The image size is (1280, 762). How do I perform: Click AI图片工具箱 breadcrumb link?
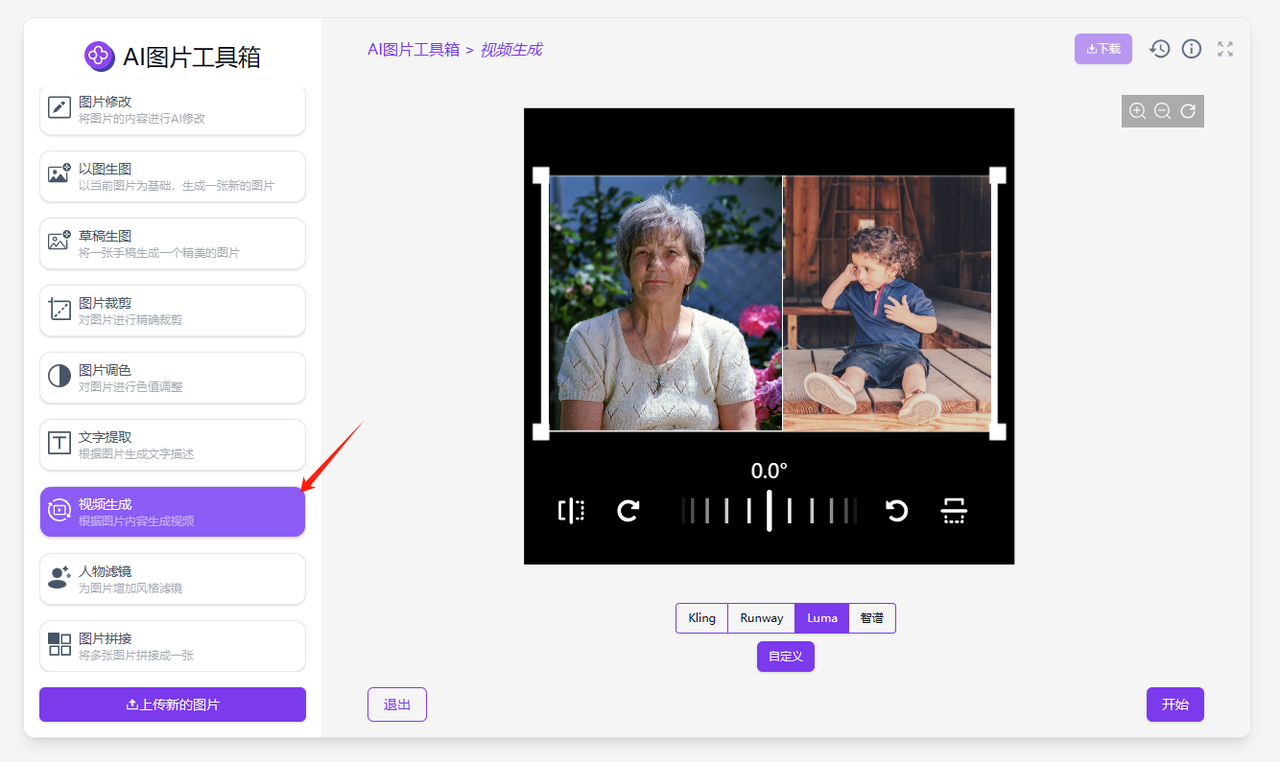[414, 49]
